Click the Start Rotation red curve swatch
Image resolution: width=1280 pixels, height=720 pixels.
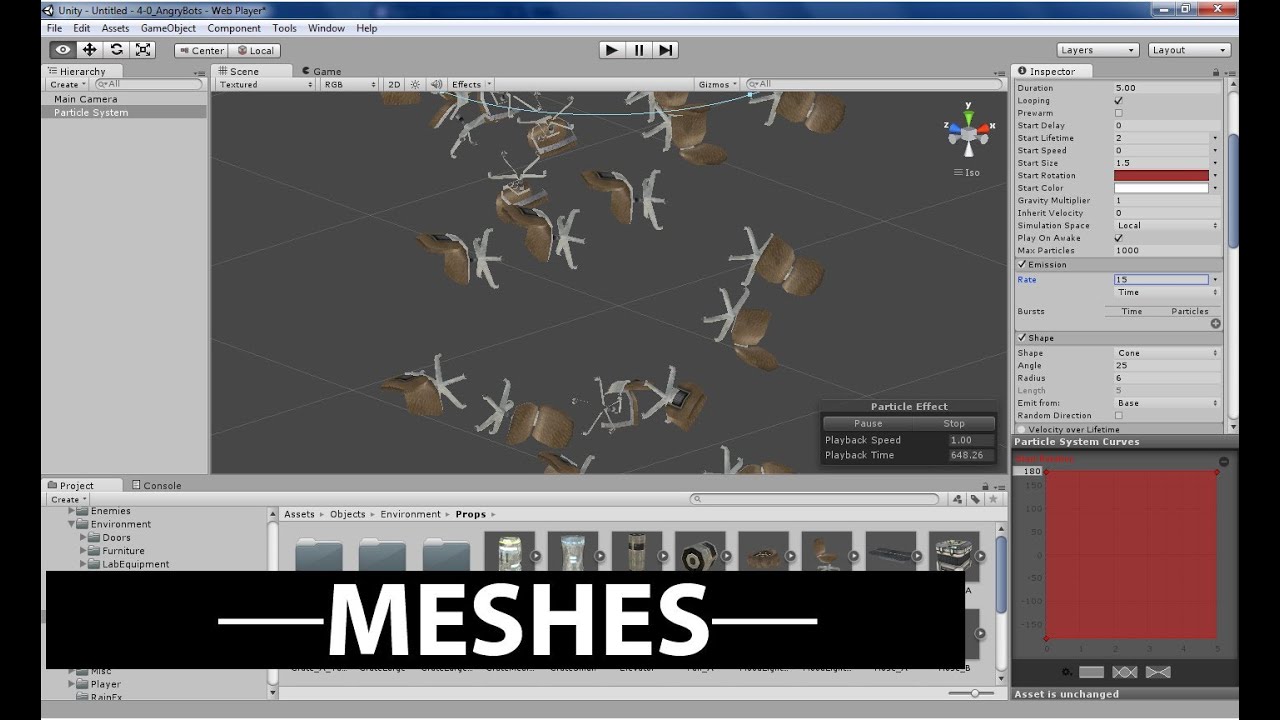point(1161,176)
